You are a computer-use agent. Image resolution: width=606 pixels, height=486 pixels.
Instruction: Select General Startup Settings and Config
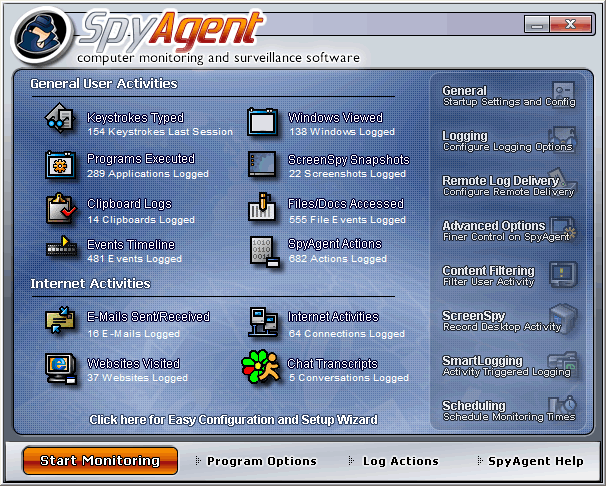coord(509,95)
